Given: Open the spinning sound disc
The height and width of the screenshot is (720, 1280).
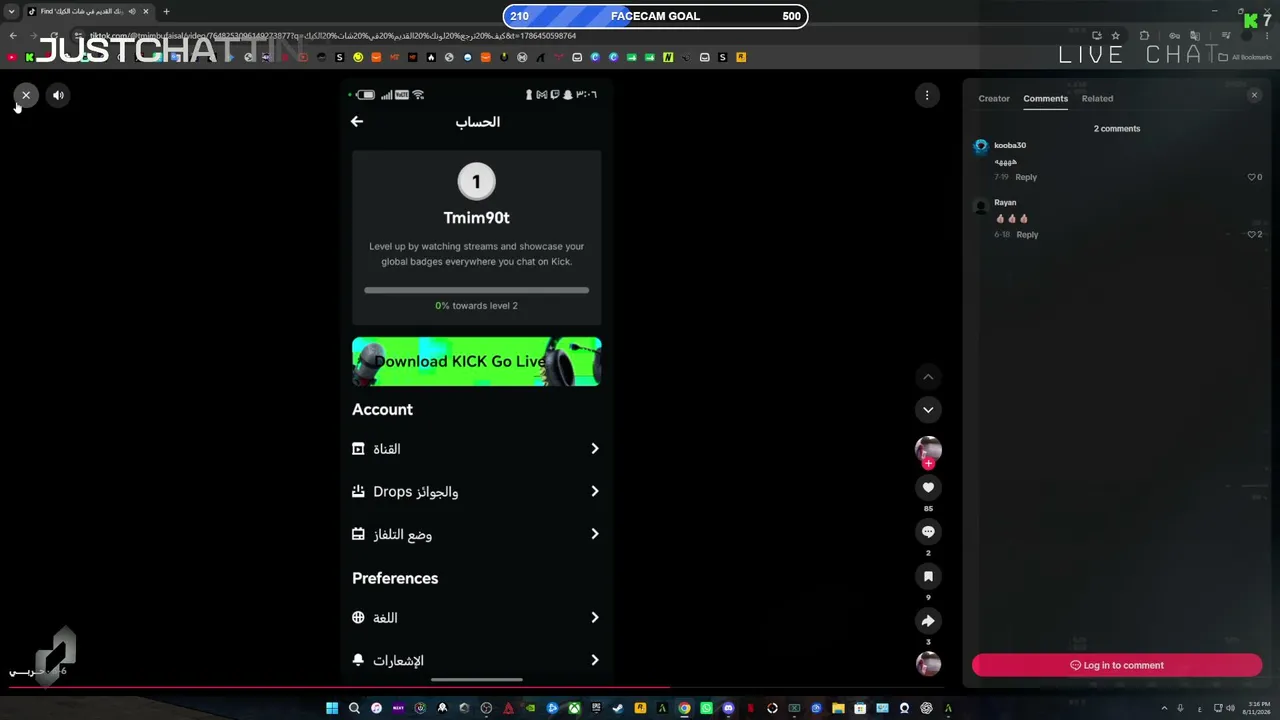Looking at the screenshot, I should pyautogui.click(x=928, y=663).
